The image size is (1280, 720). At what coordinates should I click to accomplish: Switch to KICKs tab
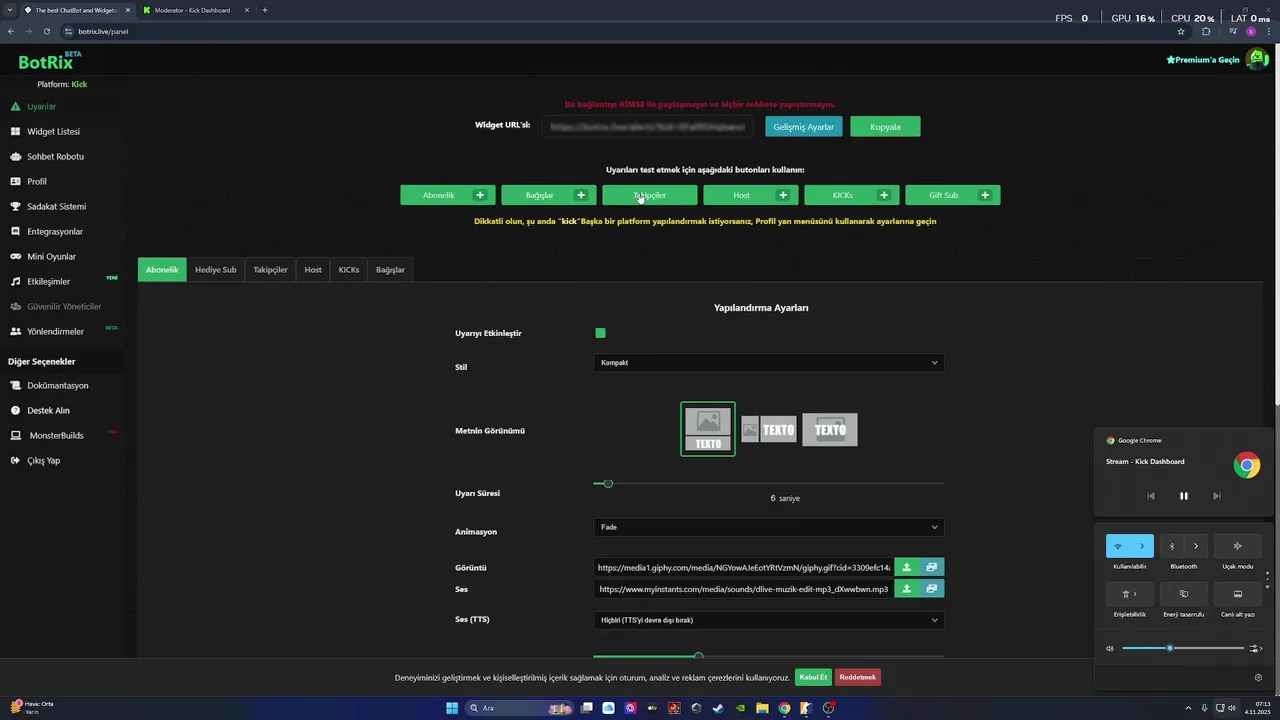click(x=349, y=269)
